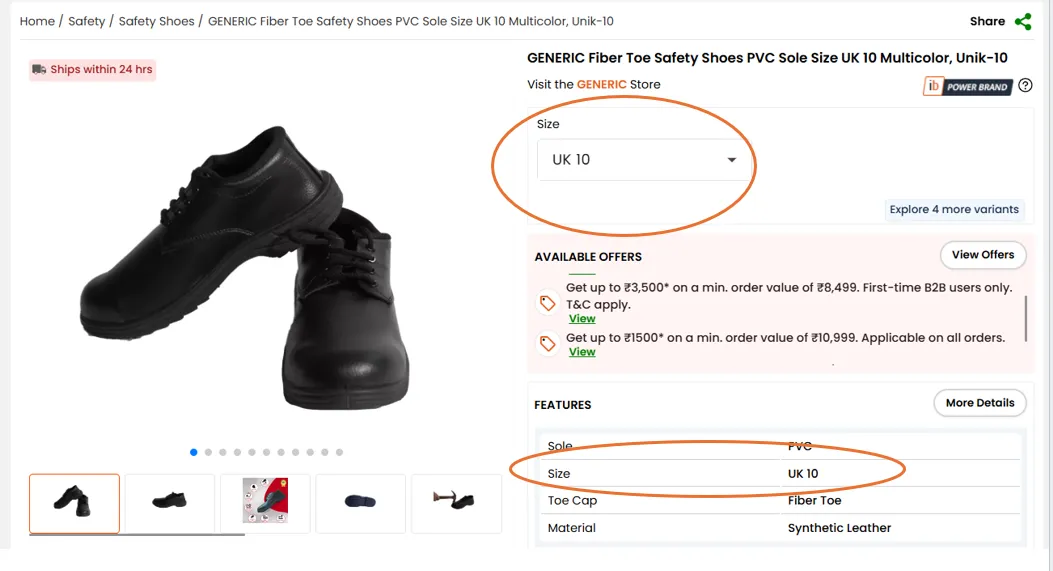Click the View Offers button
Image resolution: width=1053 pixels, height=571 pixels.
point(982,255)
